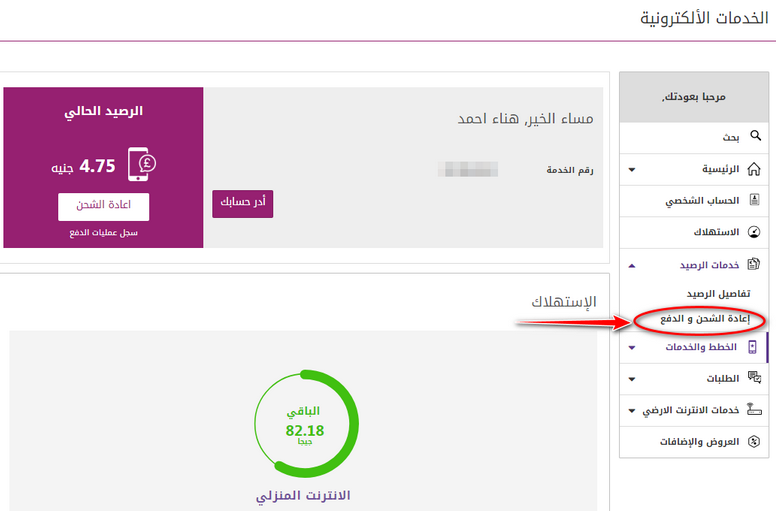Click the green remaining data usage ring

[306, 423]
